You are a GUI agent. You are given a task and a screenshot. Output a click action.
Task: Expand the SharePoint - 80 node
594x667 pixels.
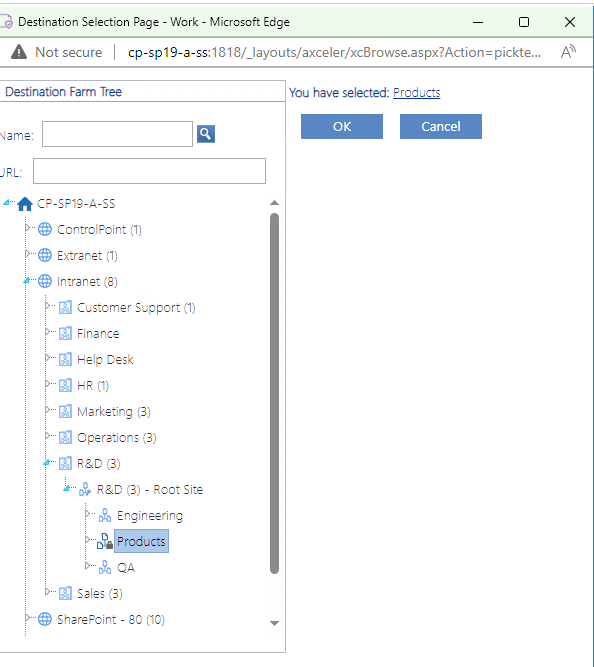(28, 617)
